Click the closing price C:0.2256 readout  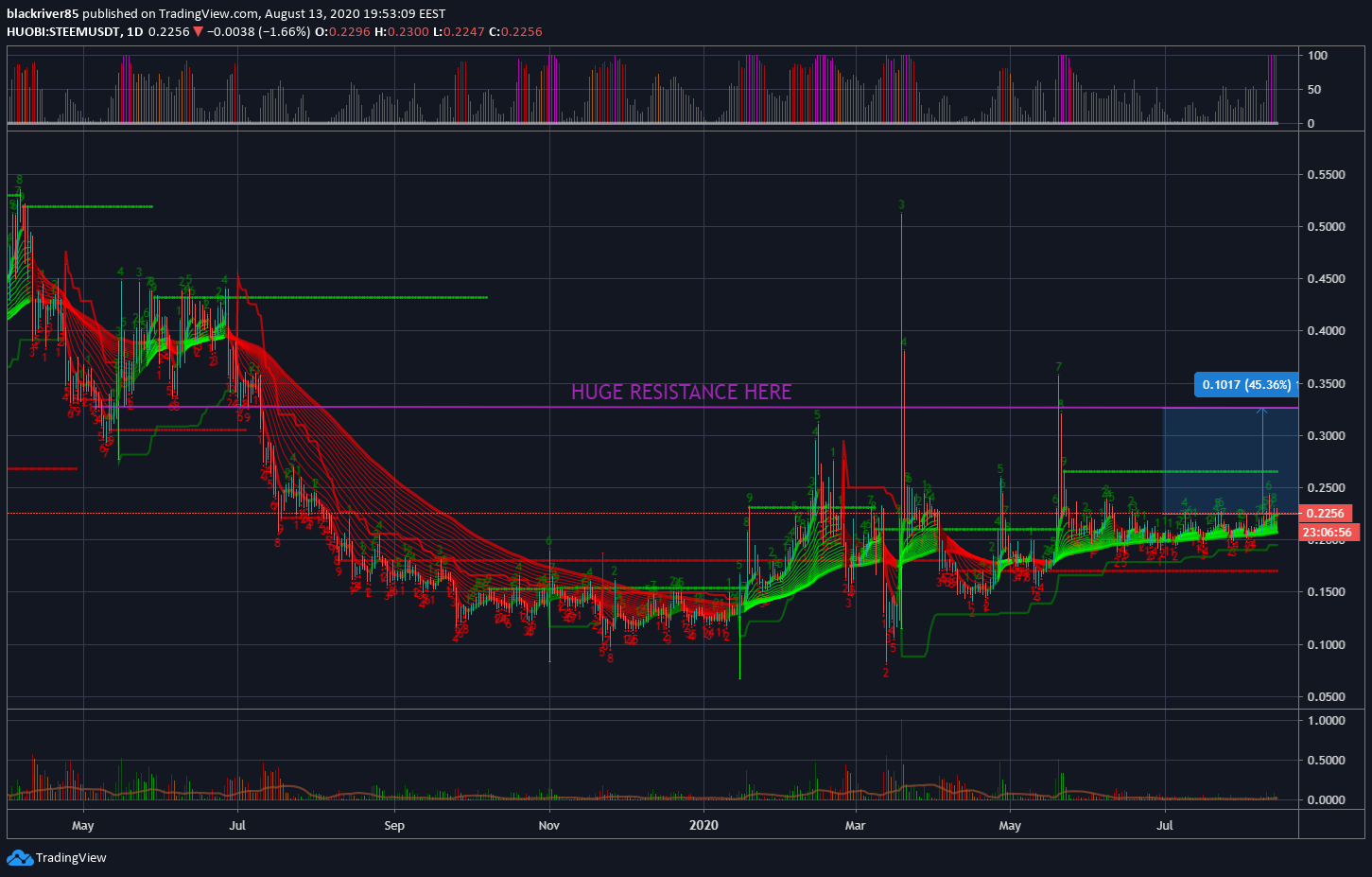pos(516,32)
